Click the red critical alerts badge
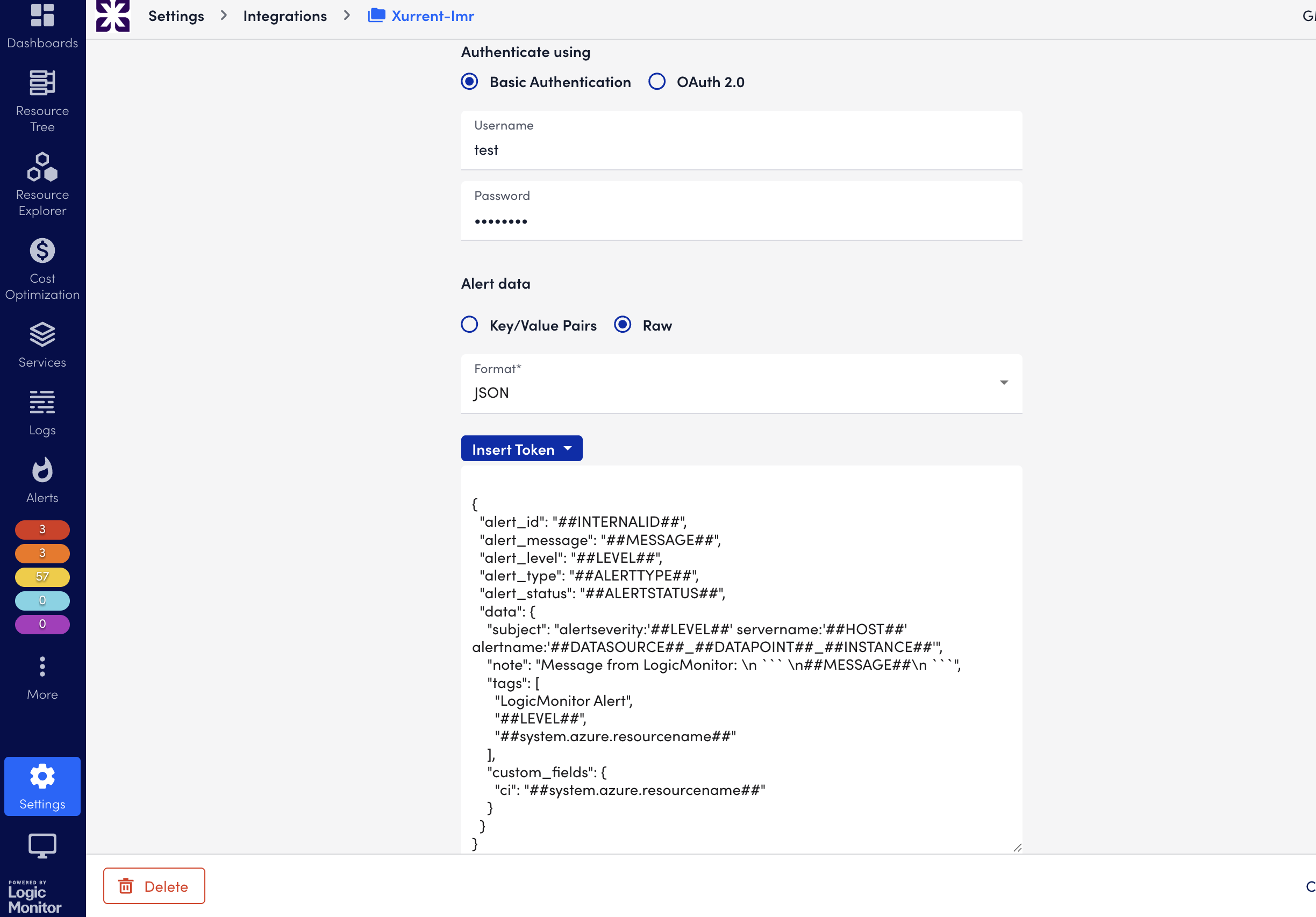This screenshot has width=1316, height=917. point(42,529)
